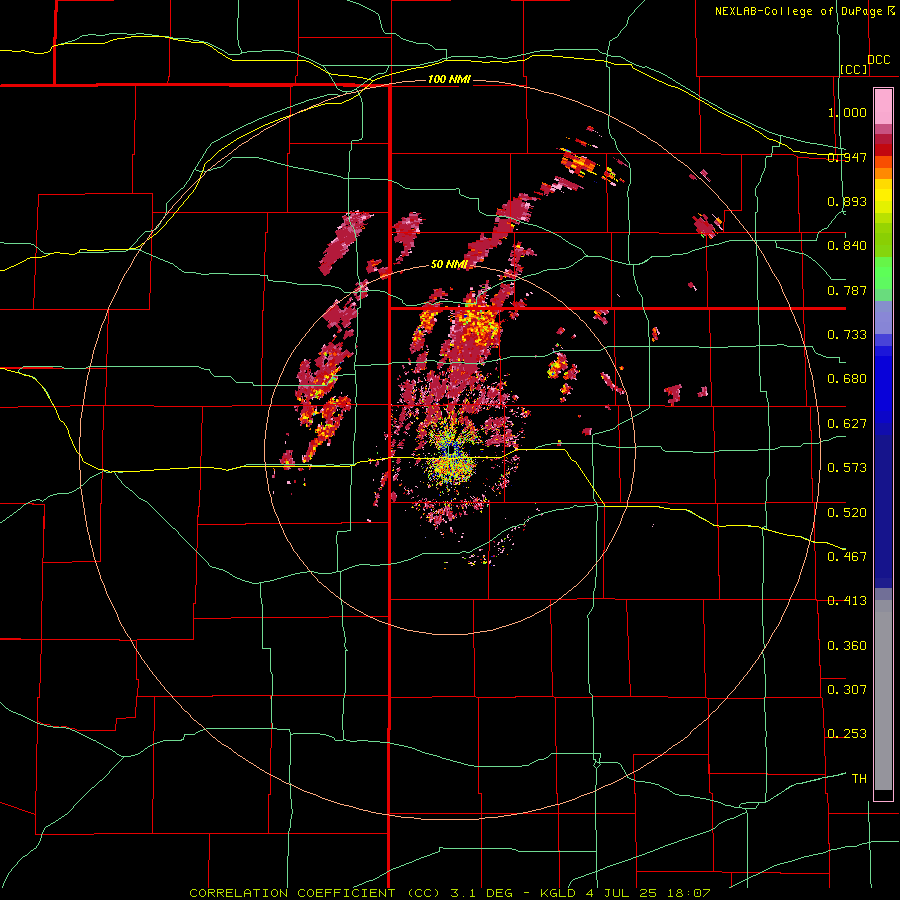Click the gray lower segment of color bar
This screenshot has width=900, height=900.
pyautogui.click(x=883, y=695)
